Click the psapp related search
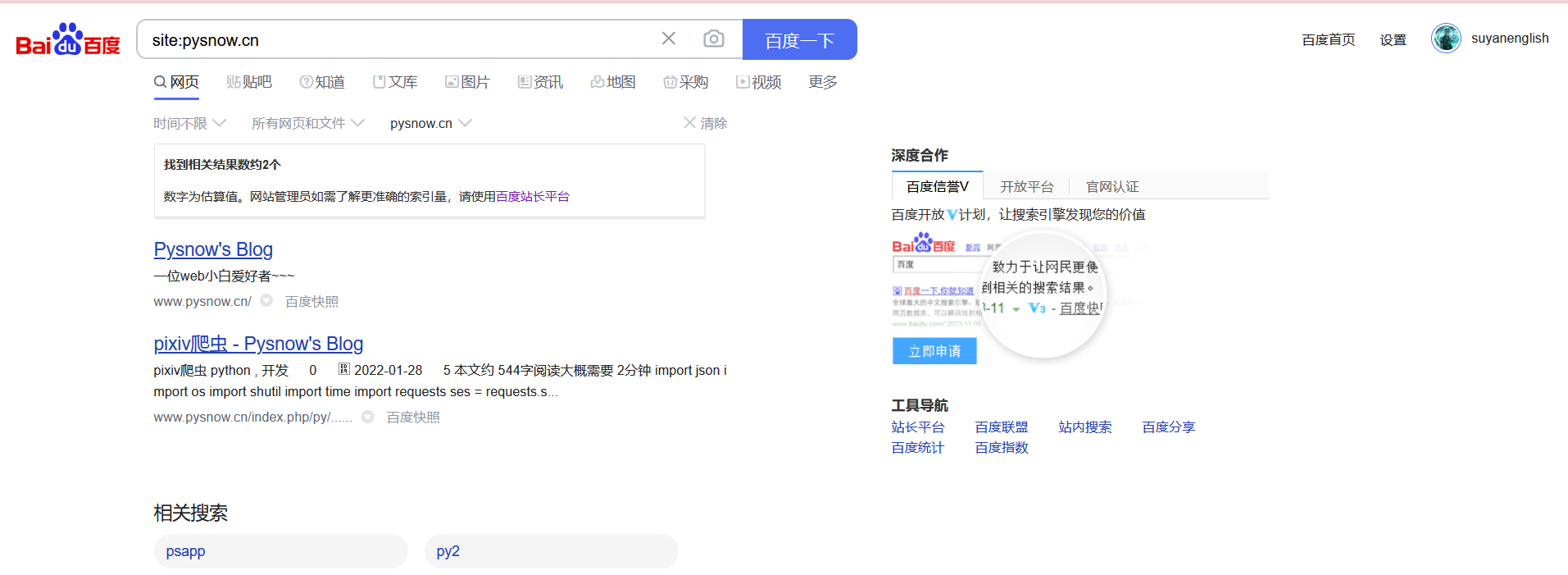This screenshot has width=1568, height=575. click(280, 551)
